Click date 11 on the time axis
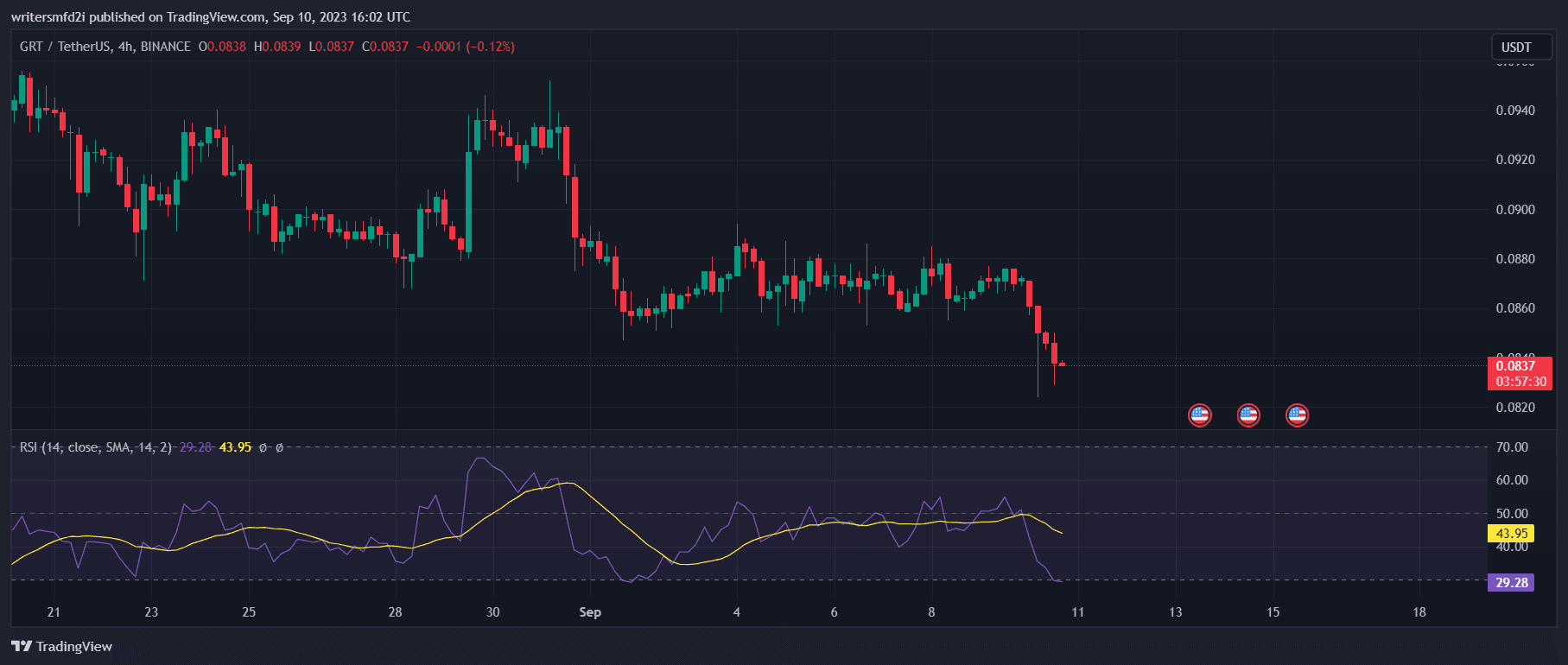Image resolution: width=1568 pixels, height=665 pixels. (1077, 612)
